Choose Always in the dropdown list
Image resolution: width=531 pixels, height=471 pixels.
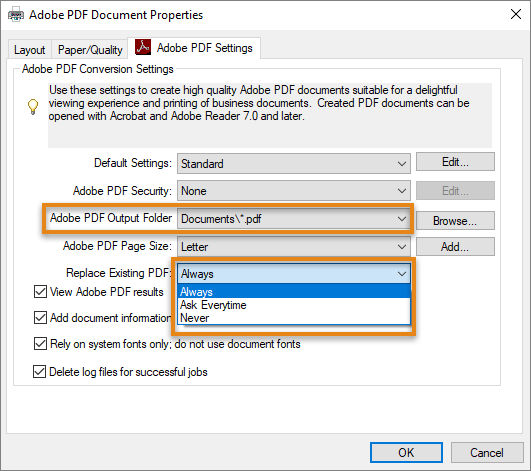[294, 291]
